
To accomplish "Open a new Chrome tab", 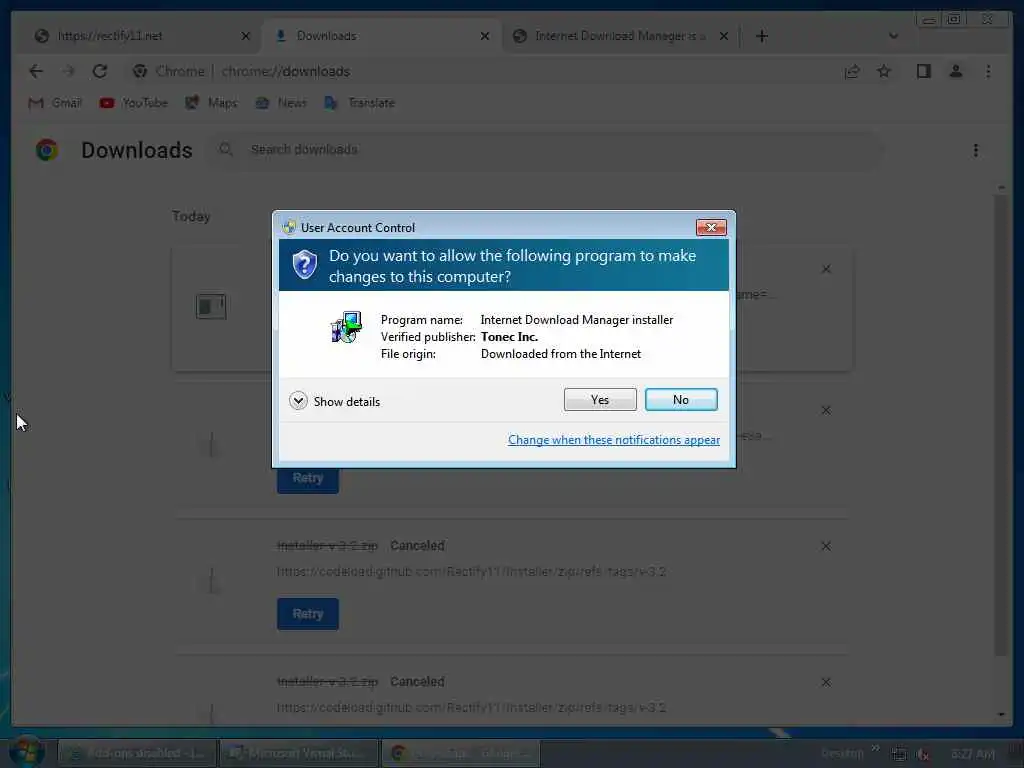I will click(x=761, y=36).
